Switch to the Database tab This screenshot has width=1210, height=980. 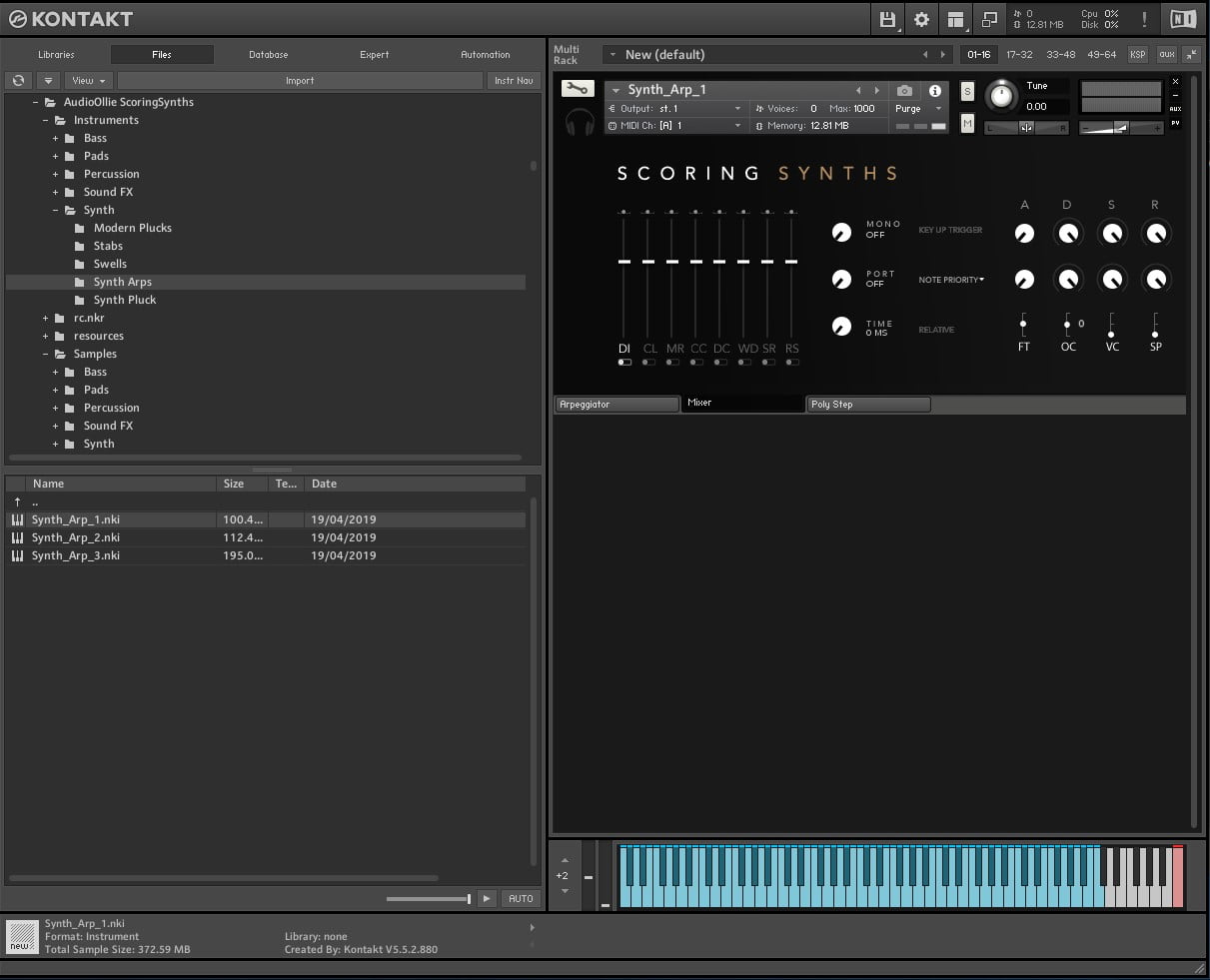[x=269, y=55]
